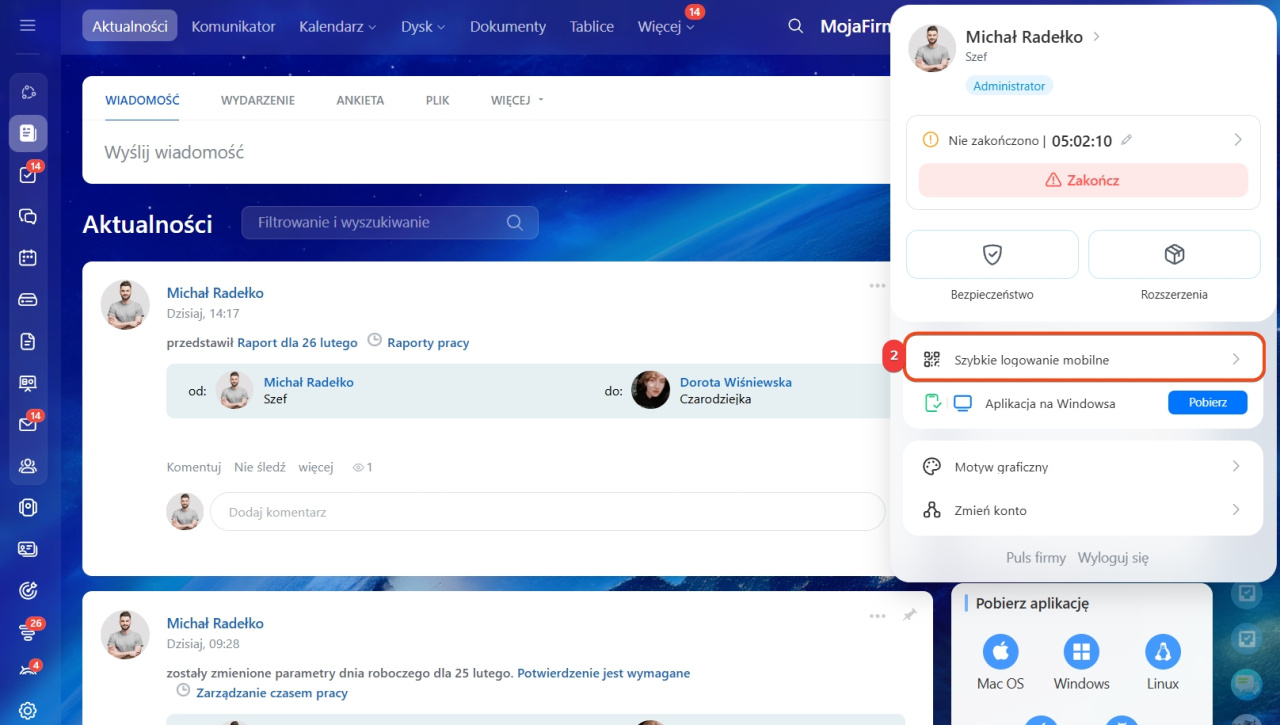This screenshot has width=1280, height=725.
Task: Expand the Dysk dropdown in the top bar
Action: pos(423,26)
